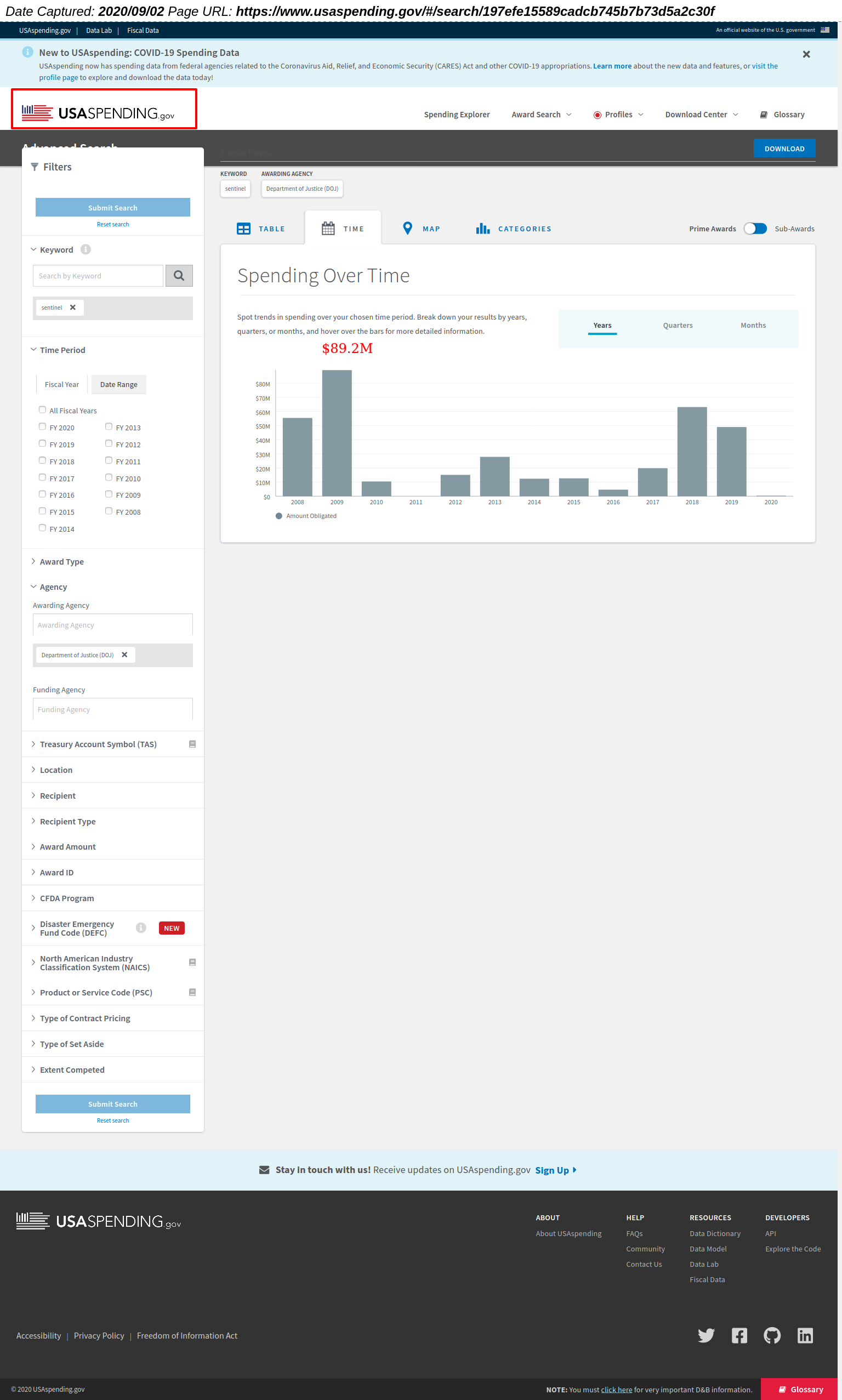Click the top Submit Search button

[113, 207]
